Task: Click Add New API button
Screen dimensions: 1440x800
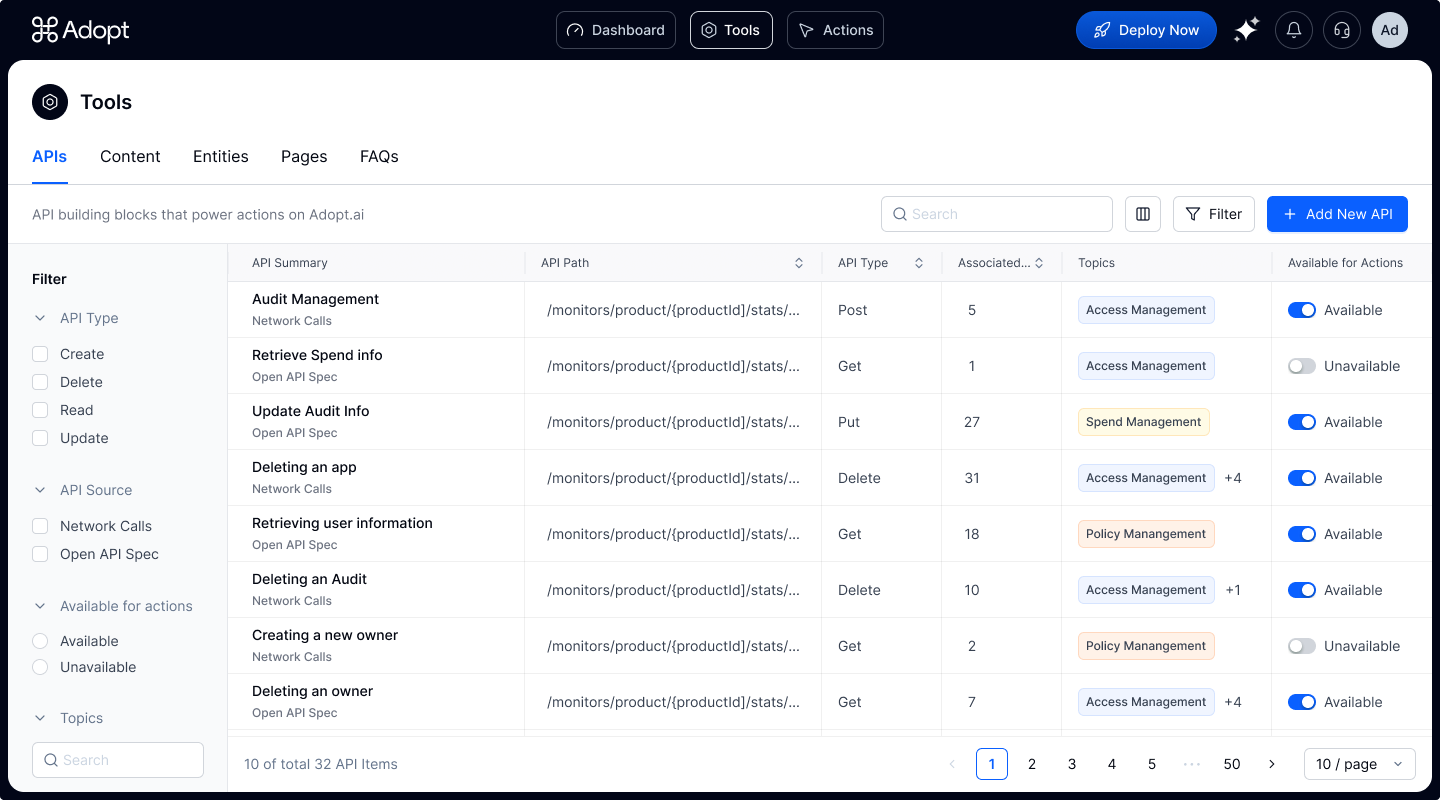Action: pos(1337,214)
